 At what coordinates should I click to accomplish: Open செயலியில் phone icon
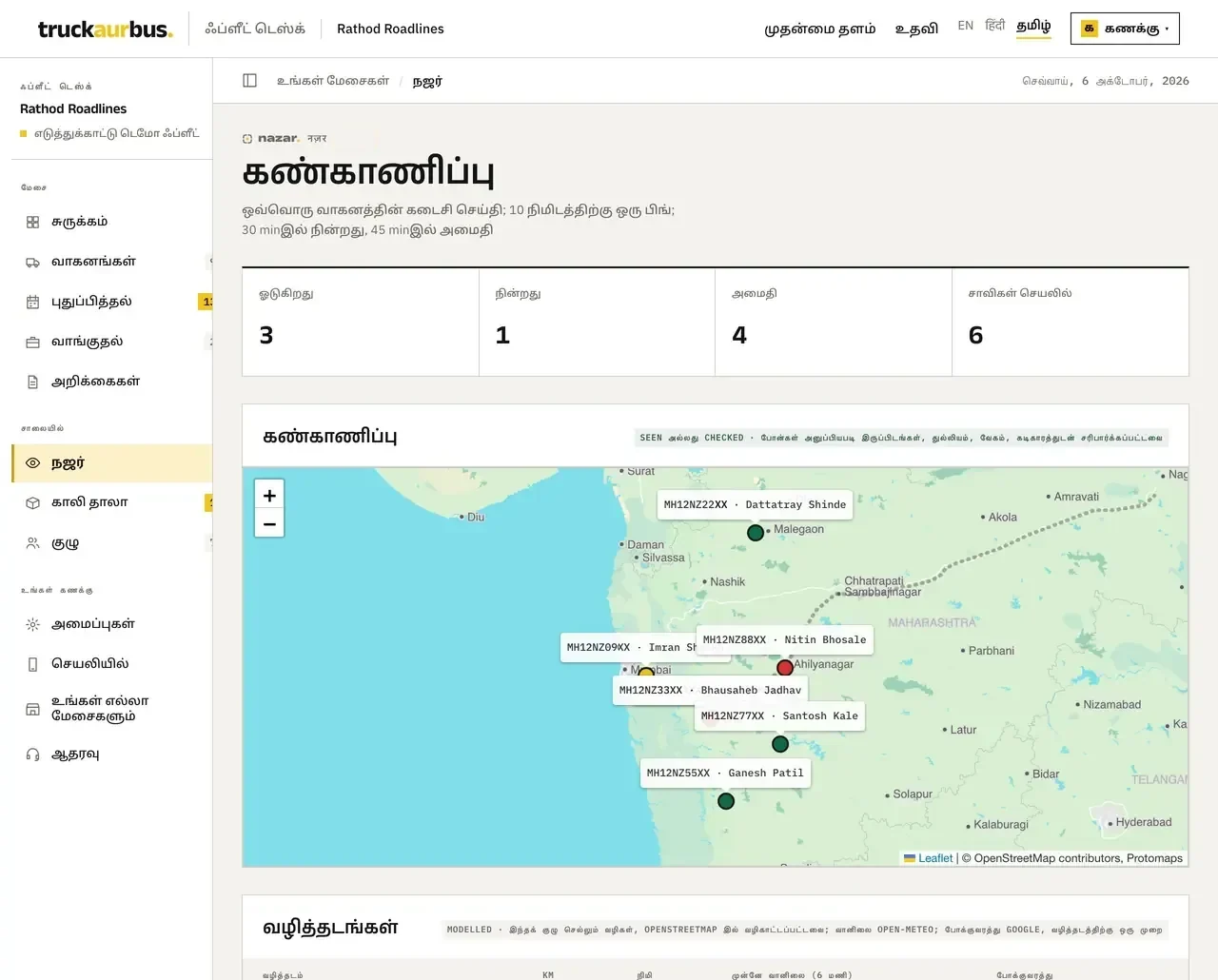coord(32,664)
